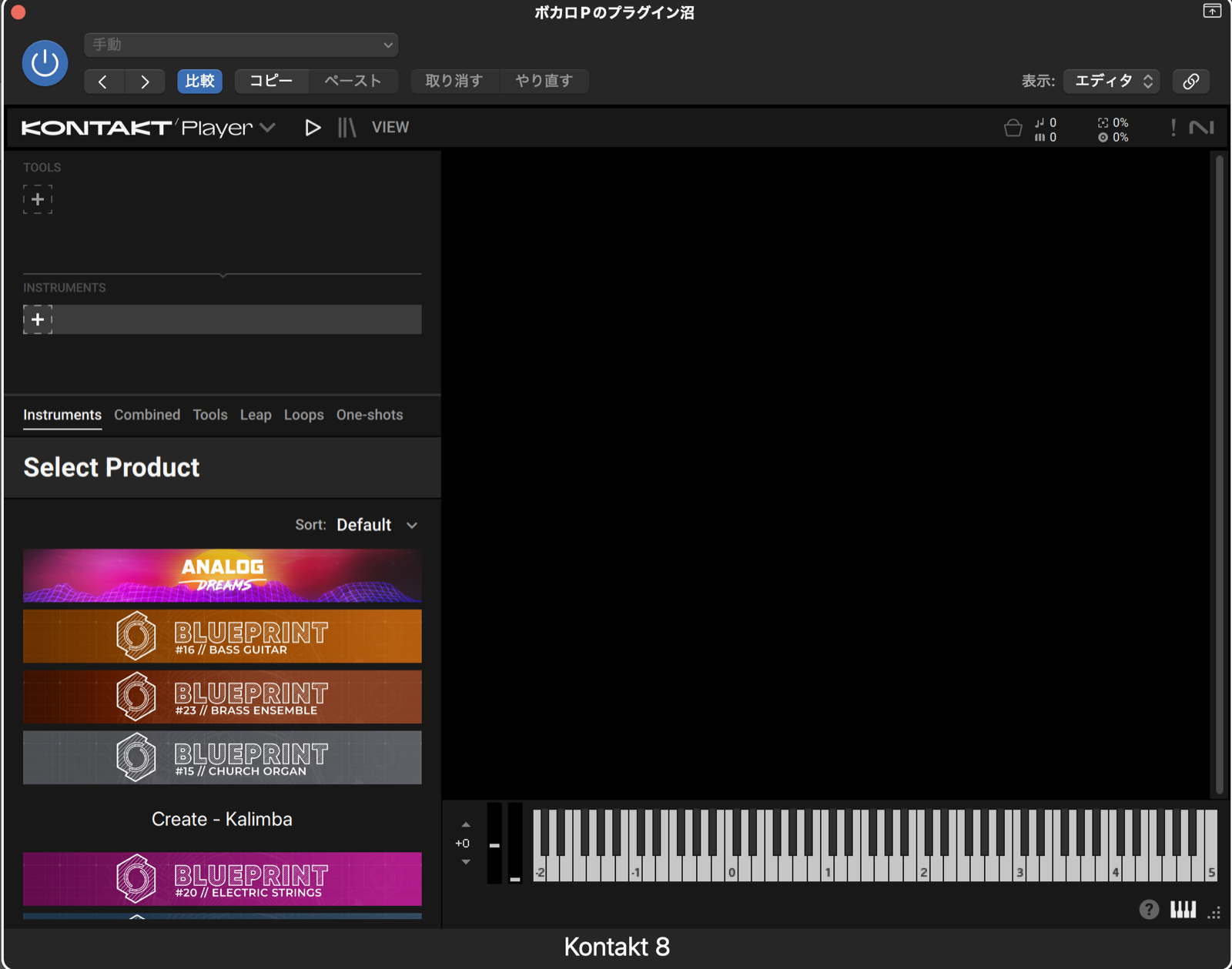Toggle the plugin power bypass button
This screenshot has height=969, width=1232.
tap(45, 63)
